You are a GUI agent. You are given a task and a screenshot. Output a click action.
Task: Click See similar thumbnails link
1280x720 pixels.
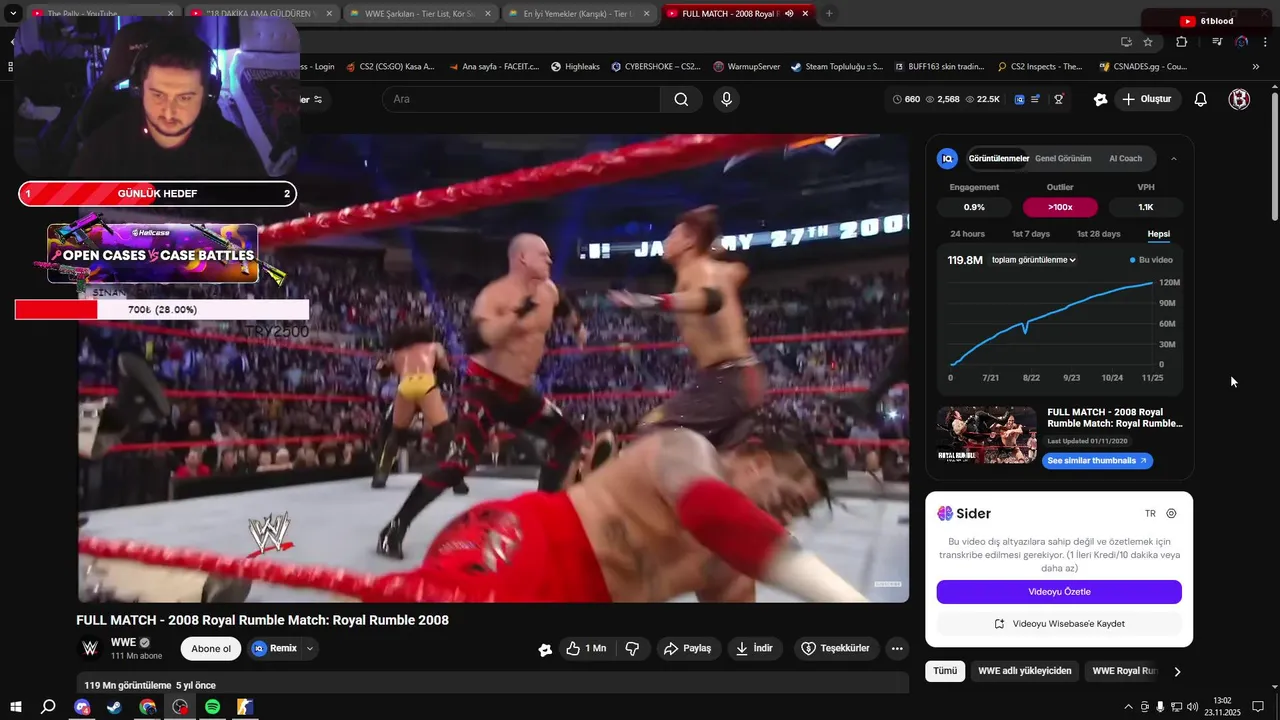[x=1097, y=461]
